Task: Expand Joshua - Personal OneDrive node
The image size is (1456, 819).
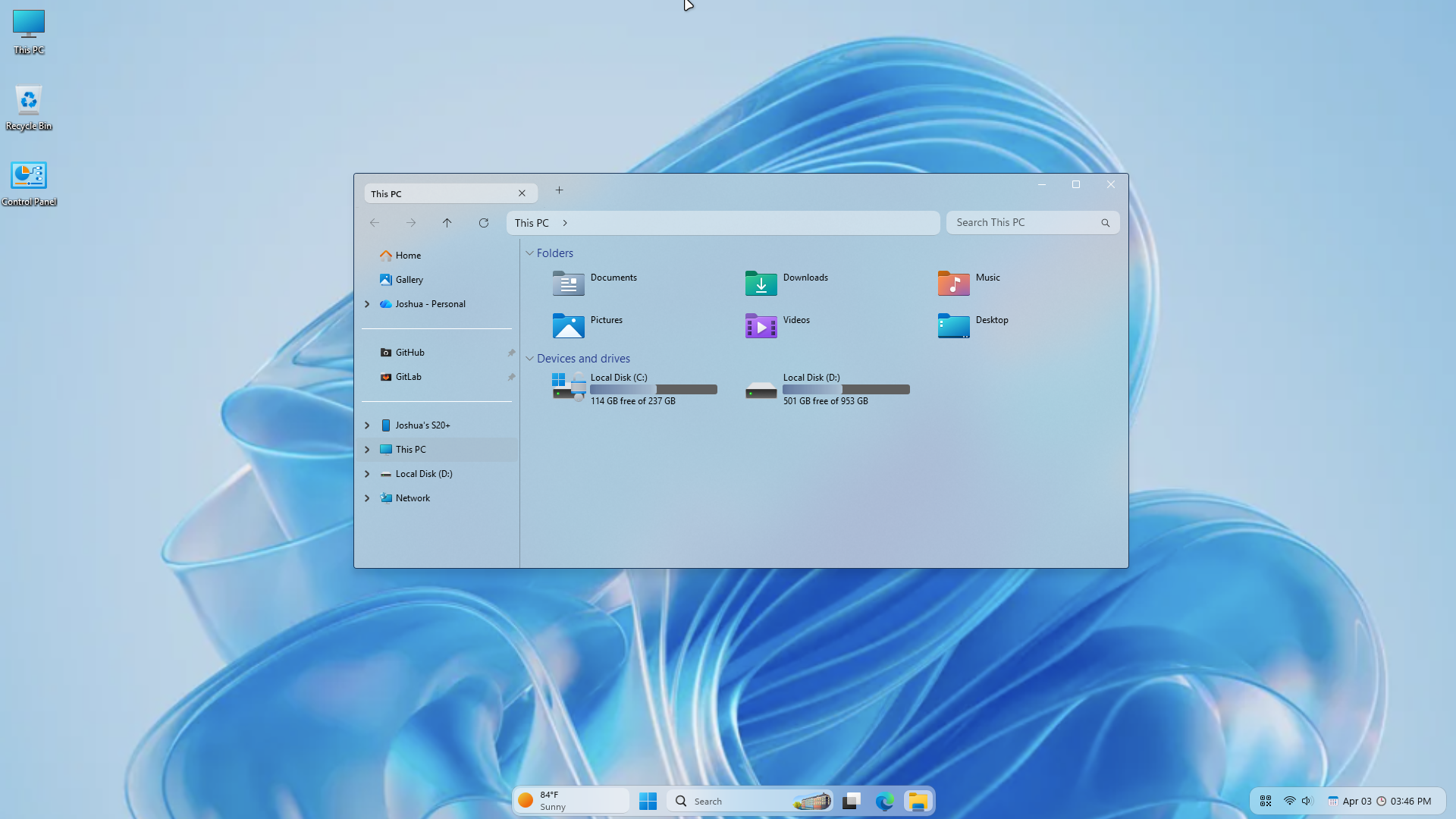Action: point(367,304)
